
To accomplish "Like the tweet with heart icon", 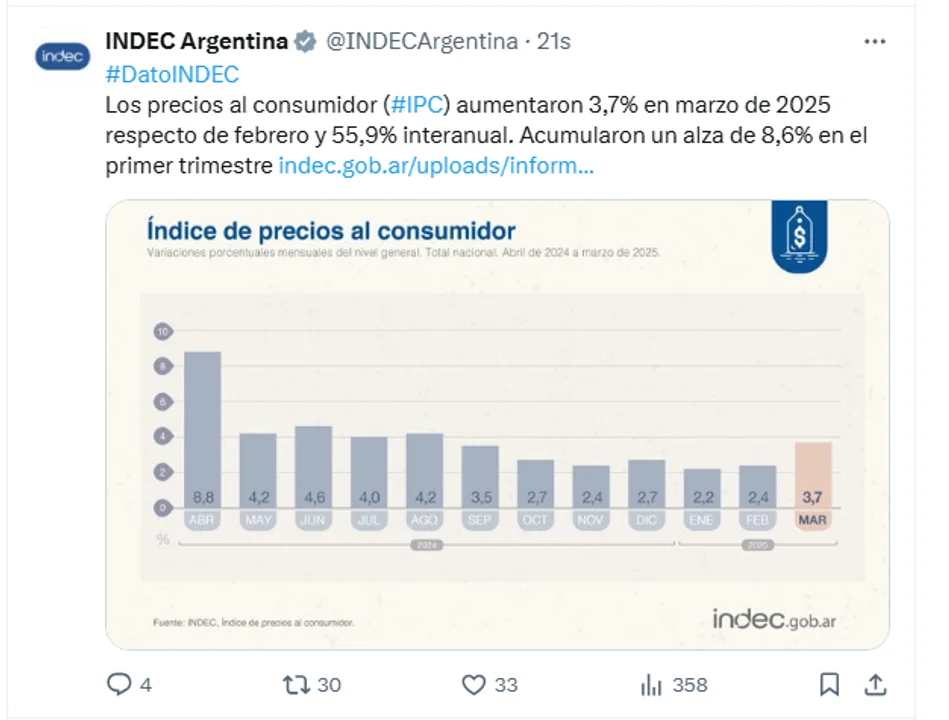I will pos(473,685).
